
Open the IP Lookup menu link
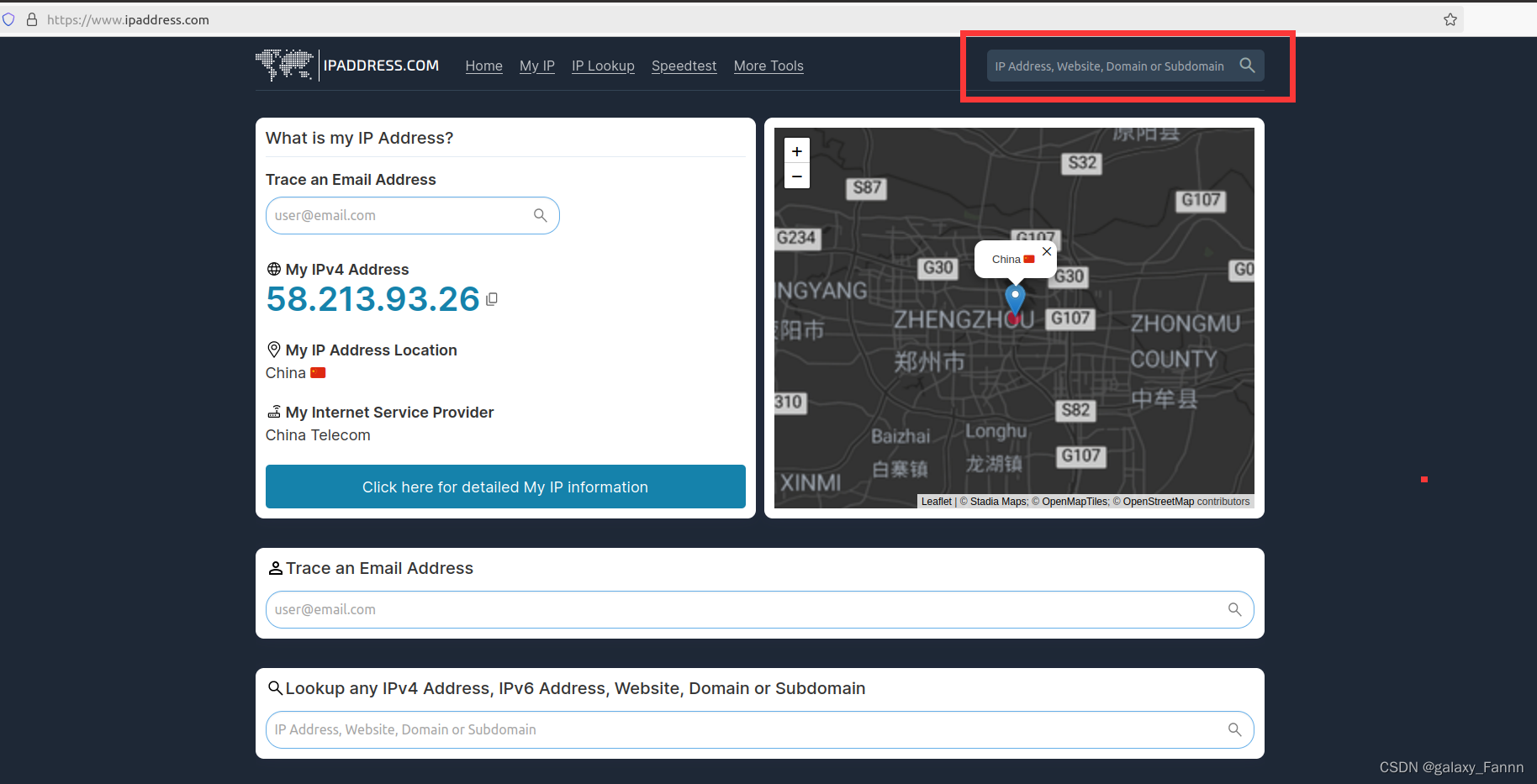tap(603, 66)
